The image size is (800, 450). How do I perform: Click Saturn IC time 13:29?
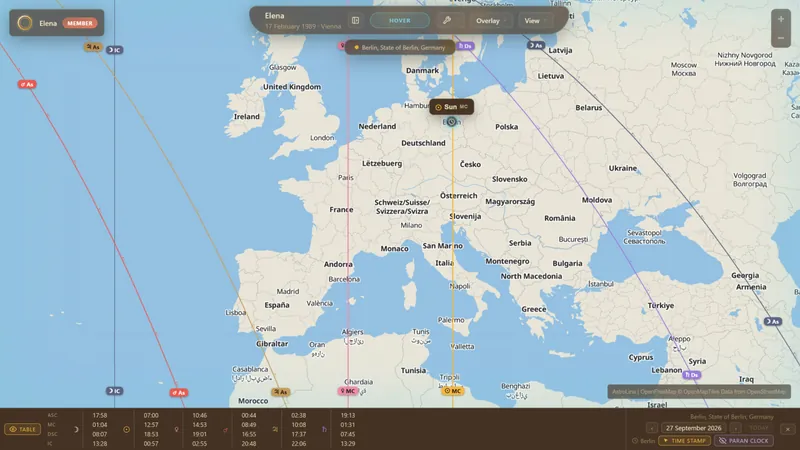(x=347, y=443)
